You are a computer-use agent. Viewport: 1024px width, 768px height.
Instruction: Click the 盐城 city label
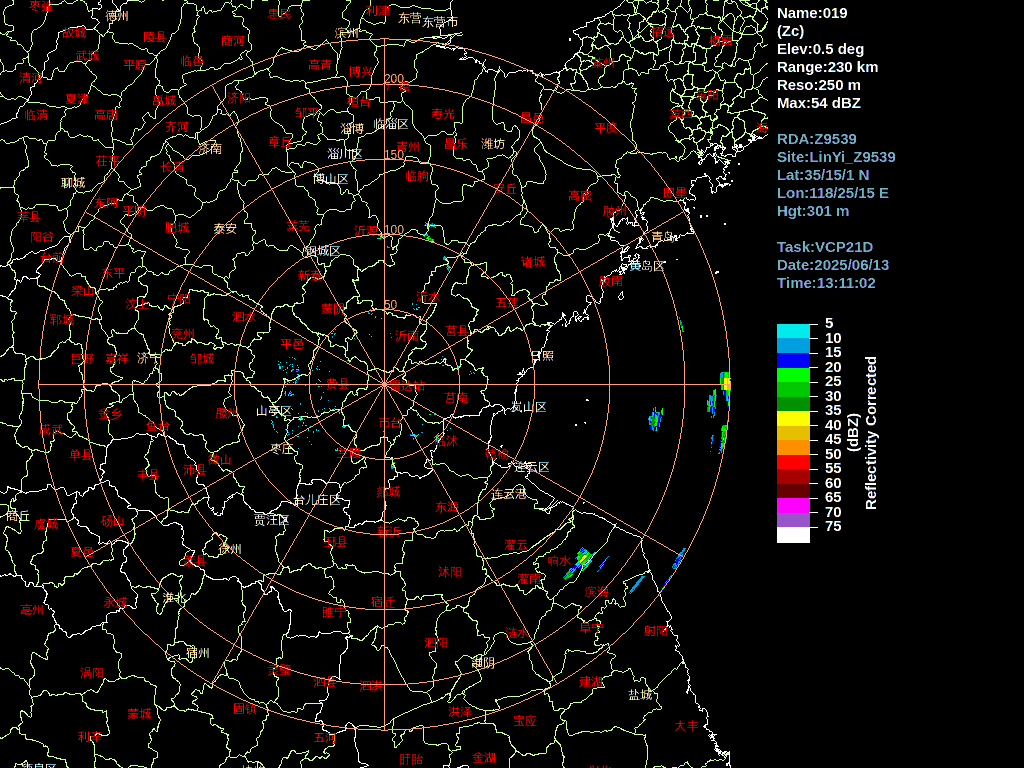641,695
